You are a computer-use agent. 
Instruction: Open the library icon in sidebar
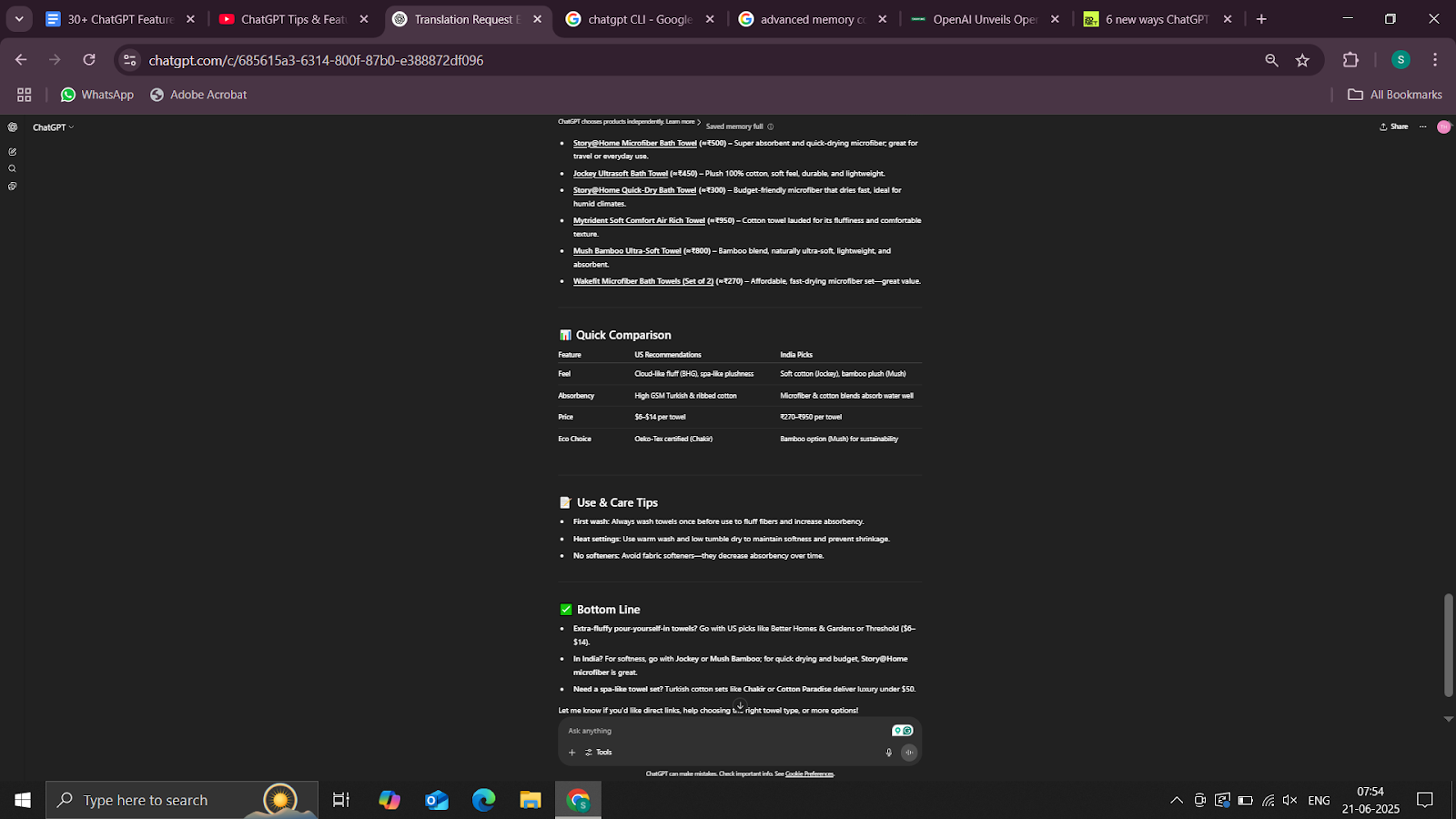[12, 187]
